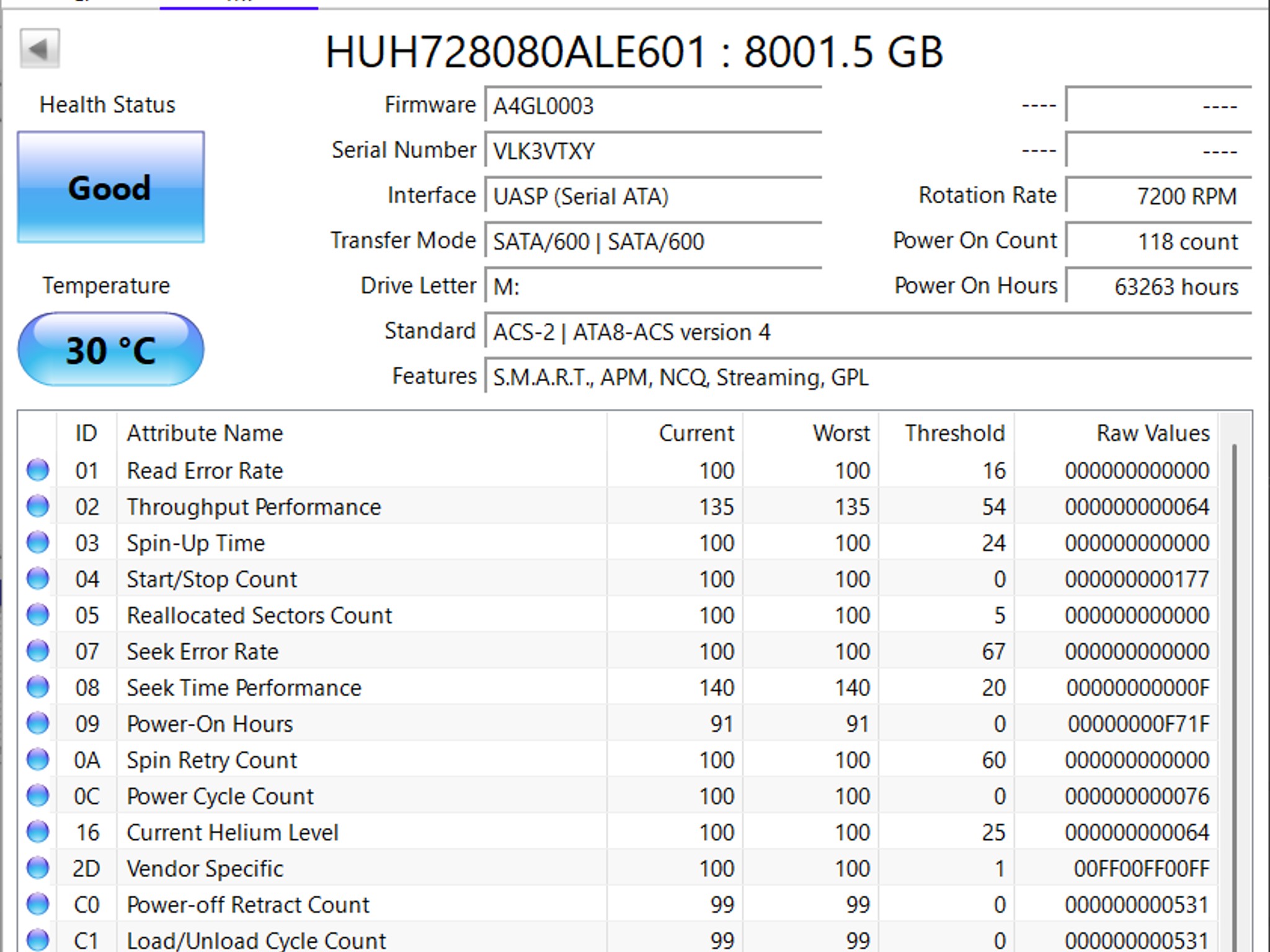
Task: Click the previous disk arrow button
Action: (40, 48)
